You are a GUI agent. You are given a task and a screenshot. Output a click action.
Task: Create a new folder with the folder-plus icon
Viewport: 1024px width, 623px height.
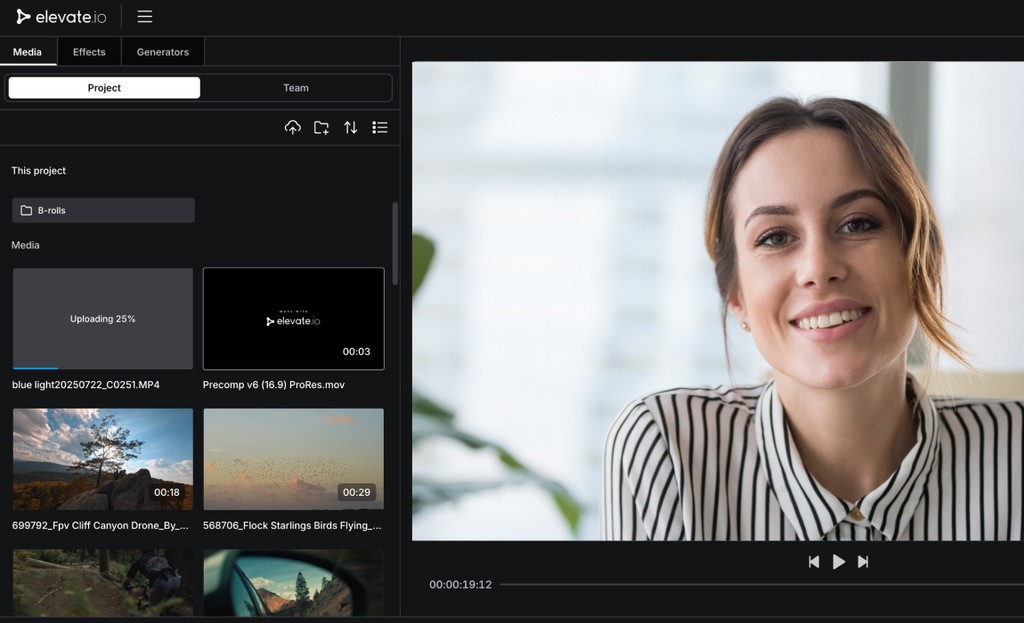pos(321,127)
